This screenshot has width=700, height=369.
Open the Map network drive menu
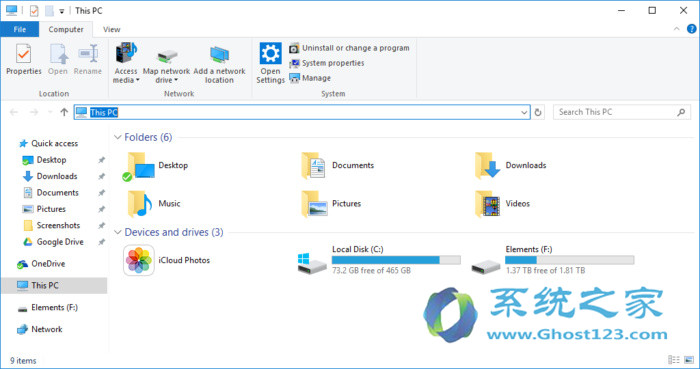167,63
